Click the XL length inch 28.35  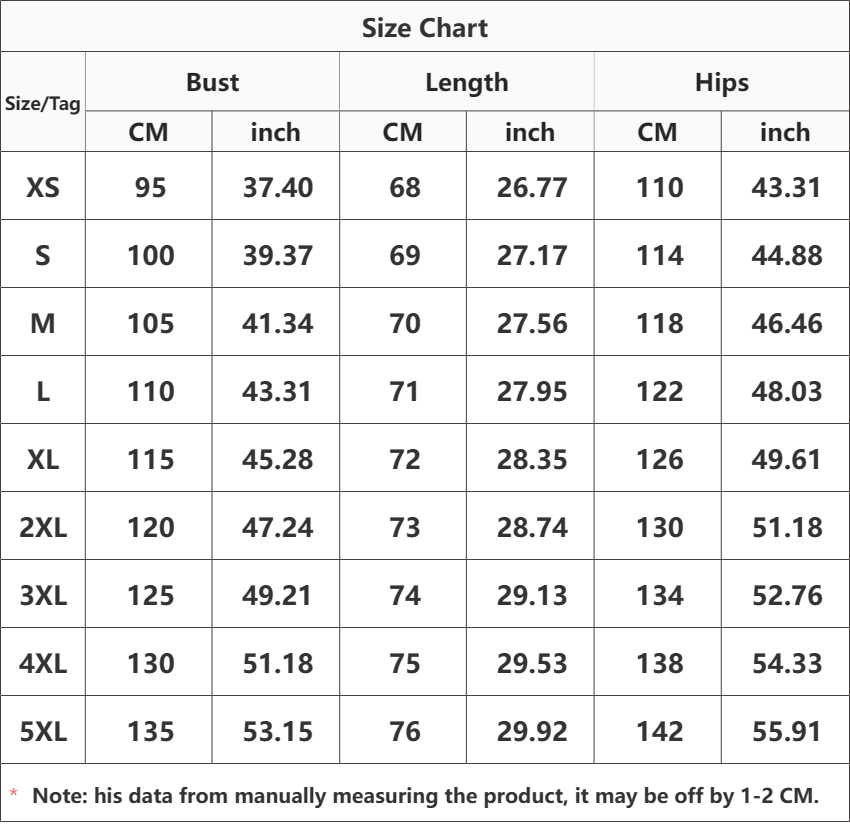click(x=532, y=460)
